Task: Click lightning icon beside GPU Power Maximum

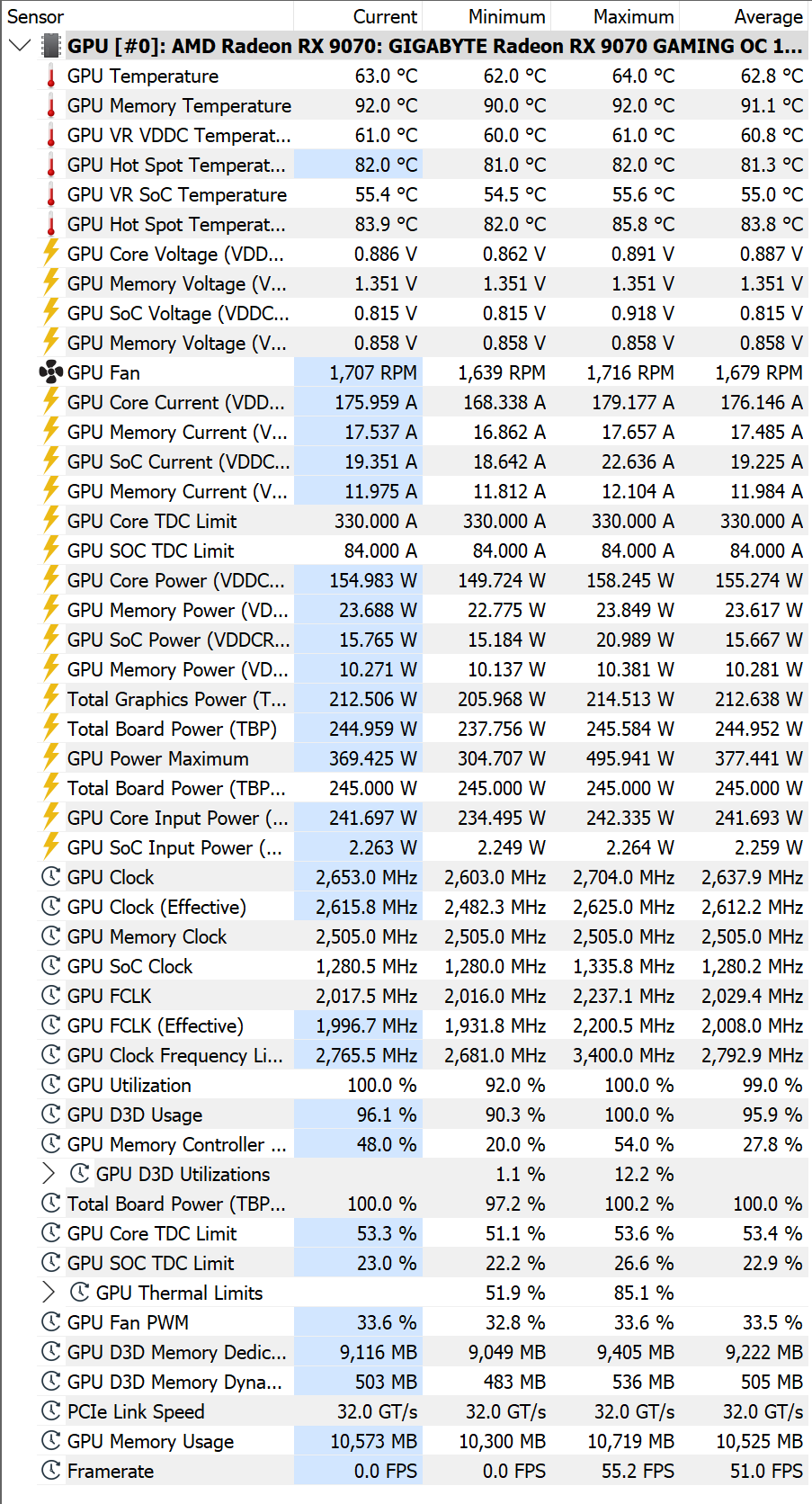Action: click(51, 758)
